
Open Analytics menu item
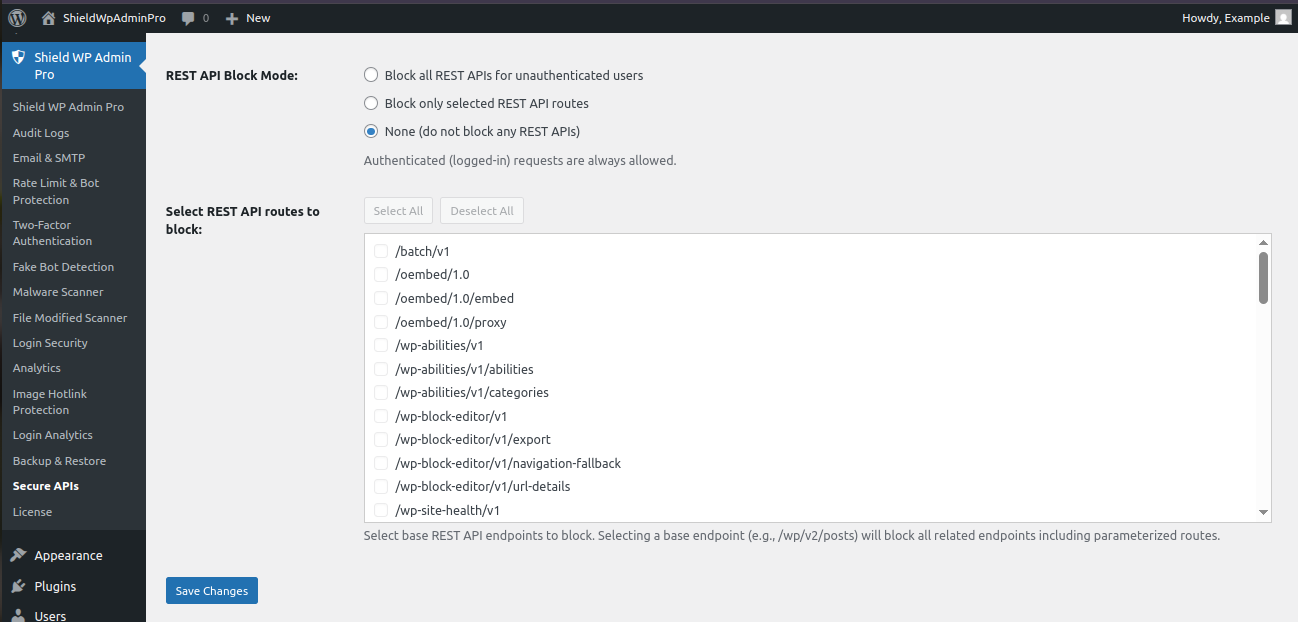[37, 368]
